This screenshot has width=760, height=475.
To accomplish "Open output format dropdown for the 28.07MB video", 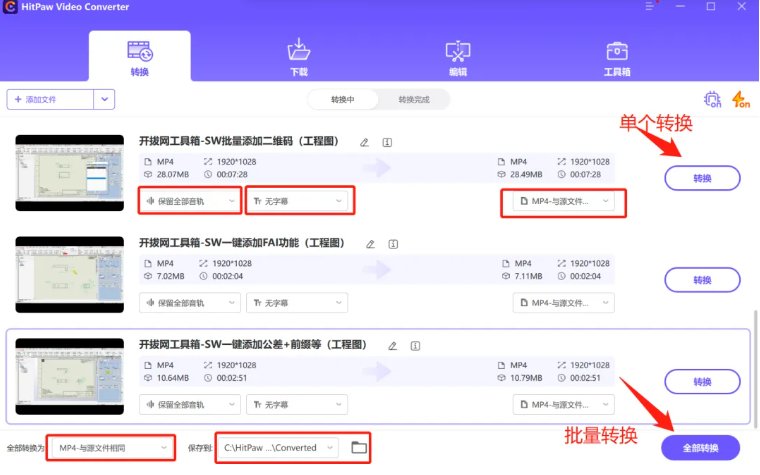I will (564, 201).
